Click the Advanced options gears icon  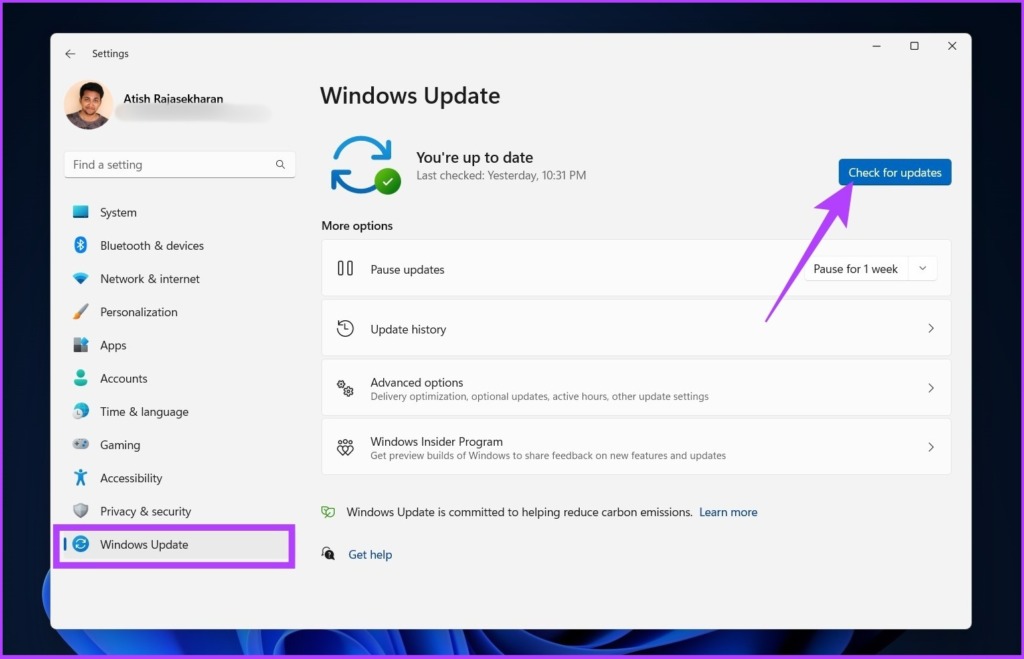(x=345, y=388)
